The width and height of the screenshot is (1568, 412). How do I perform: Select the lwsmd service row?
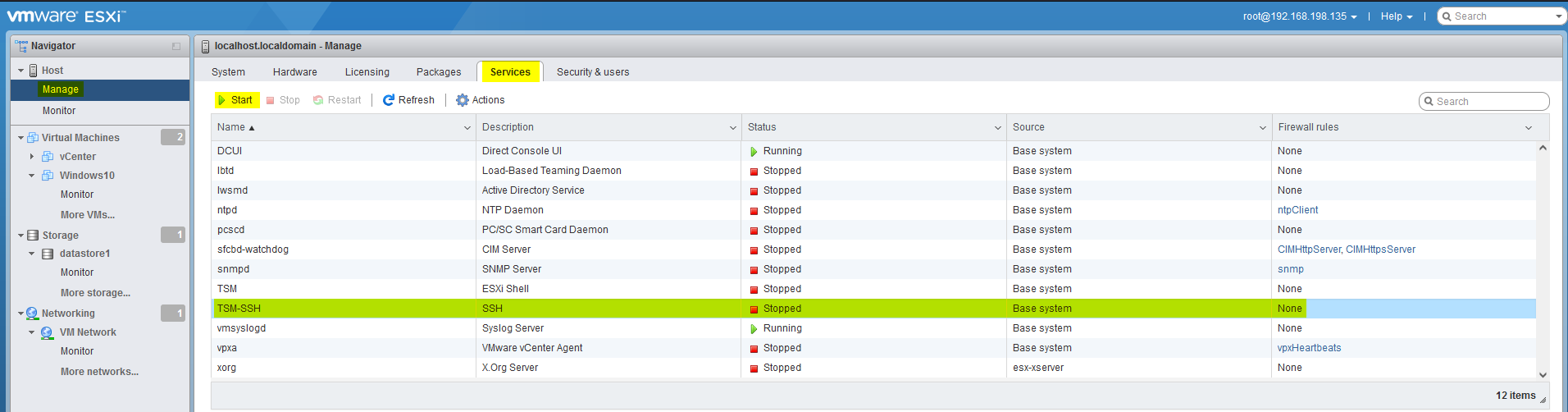(x=873, y=190)
